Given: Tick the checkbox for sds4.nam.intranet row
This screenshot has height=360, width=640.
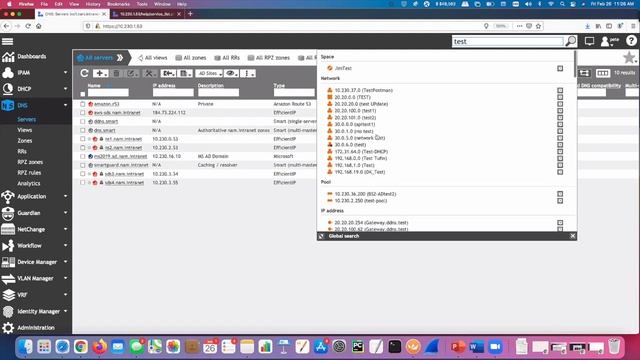Looking at the screenshot, I should click(x=83, y=183).
